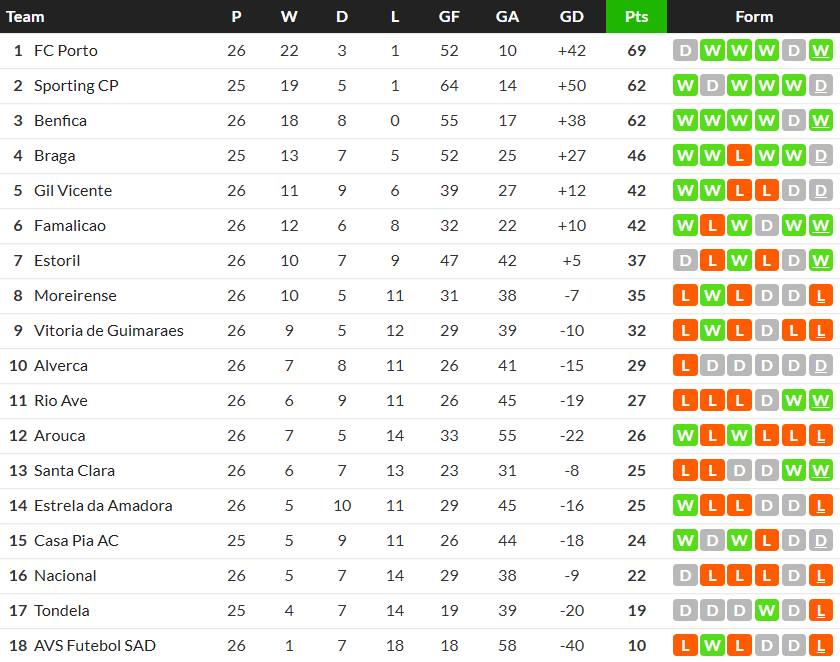The image size is (840, 662).
Task: Click AVS Futebol SAD's only W badge
Action: click(x=712, y=646)
